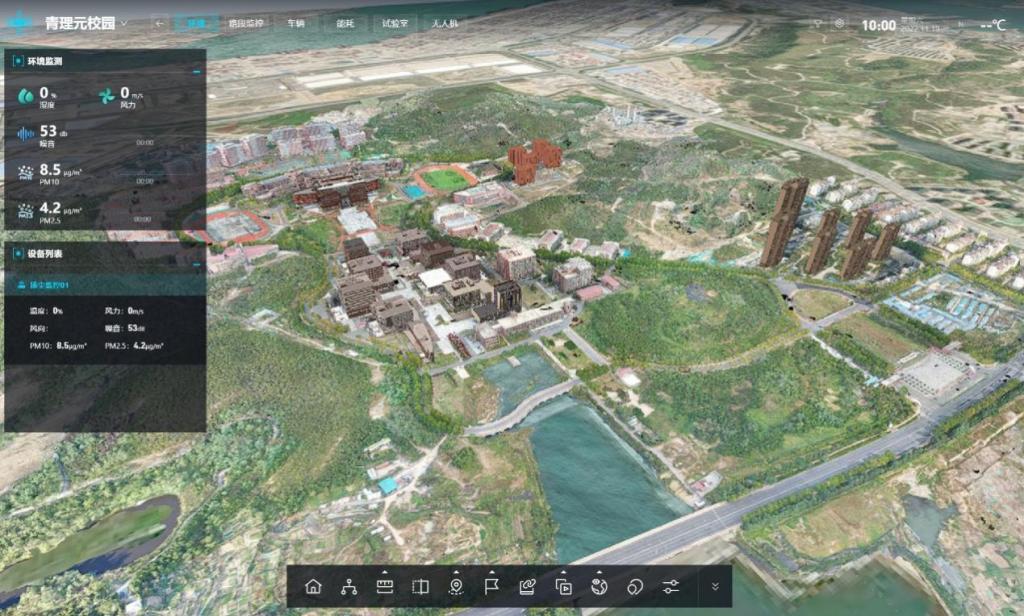Open the sliders settings icon
The image size is (1024, 616).
pyautogui.click(x=670, y=587)
